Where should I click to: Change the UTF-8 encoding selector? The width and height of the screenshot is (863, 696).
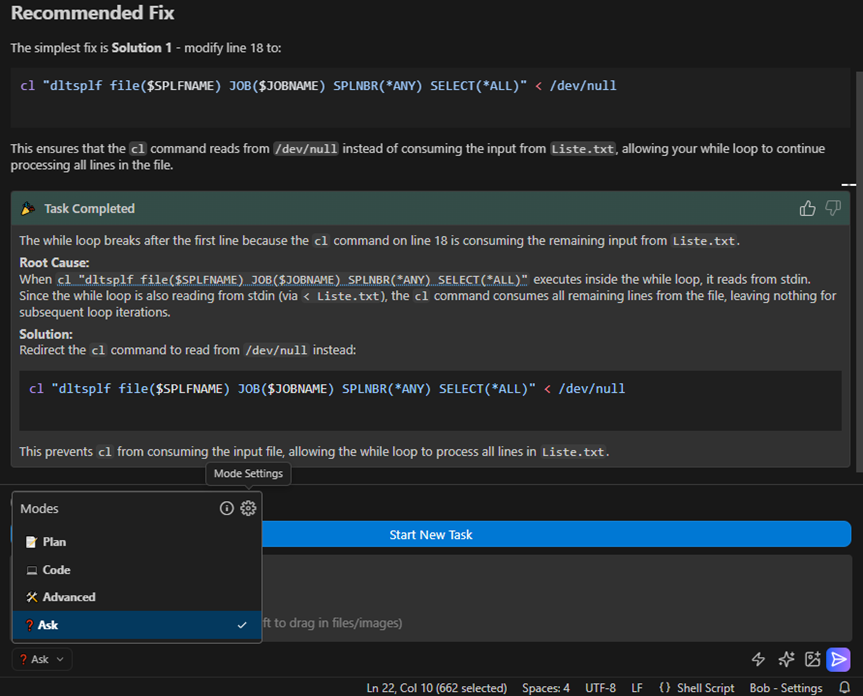click(600, 688)
